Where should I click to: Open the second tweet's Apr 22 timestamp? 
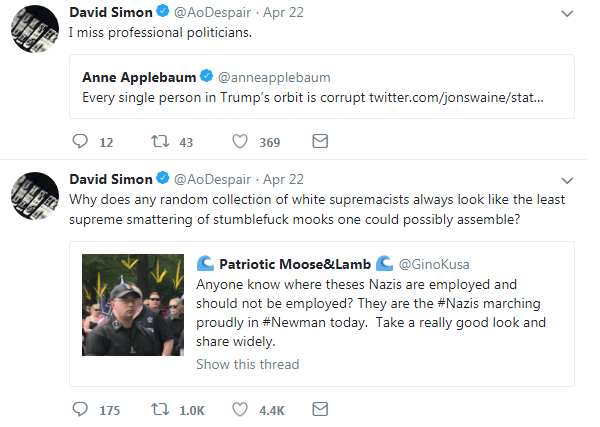click(x=283, y=179)
